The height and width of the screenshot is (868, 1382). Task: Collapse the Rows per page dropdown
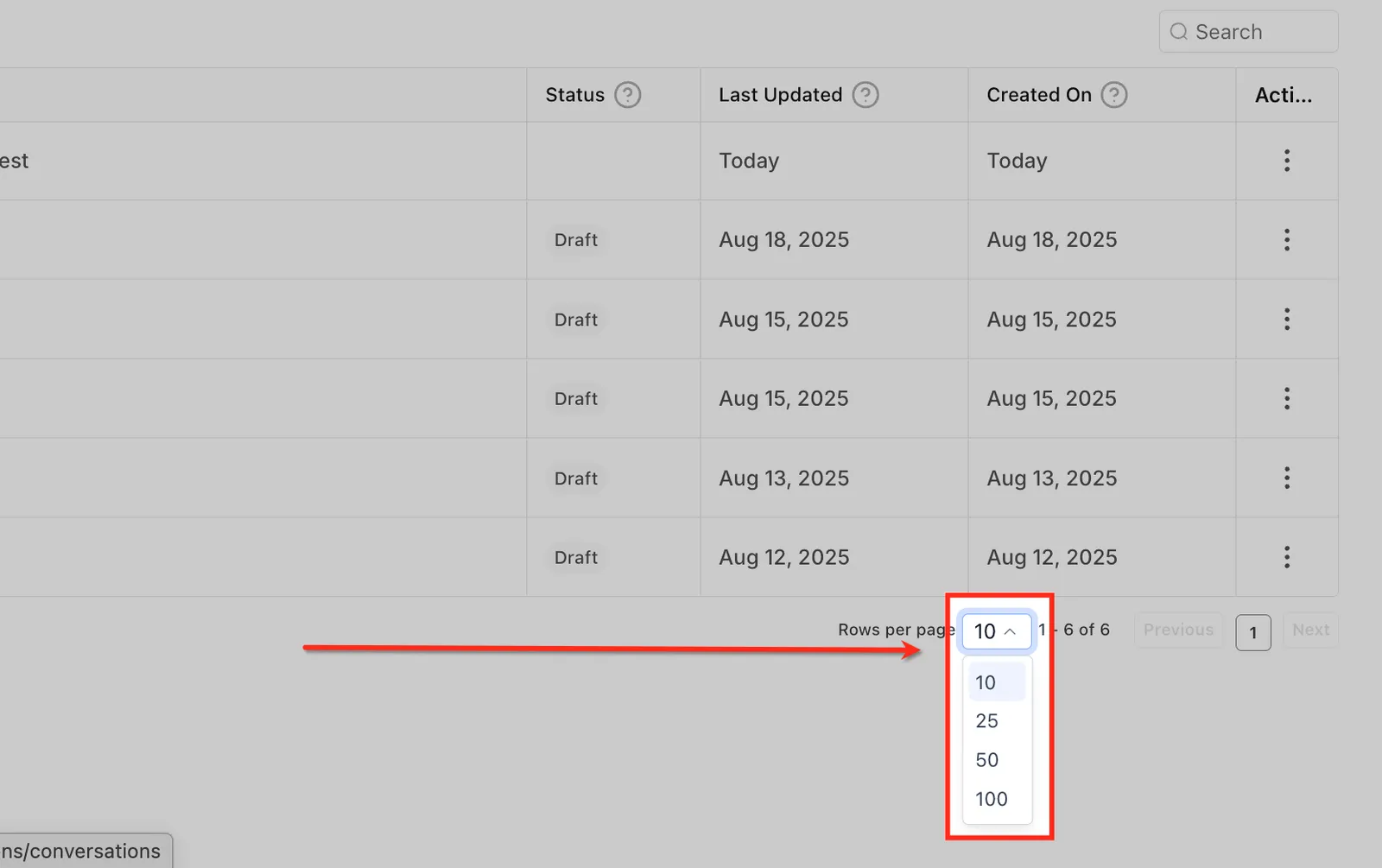click(997, 631)
